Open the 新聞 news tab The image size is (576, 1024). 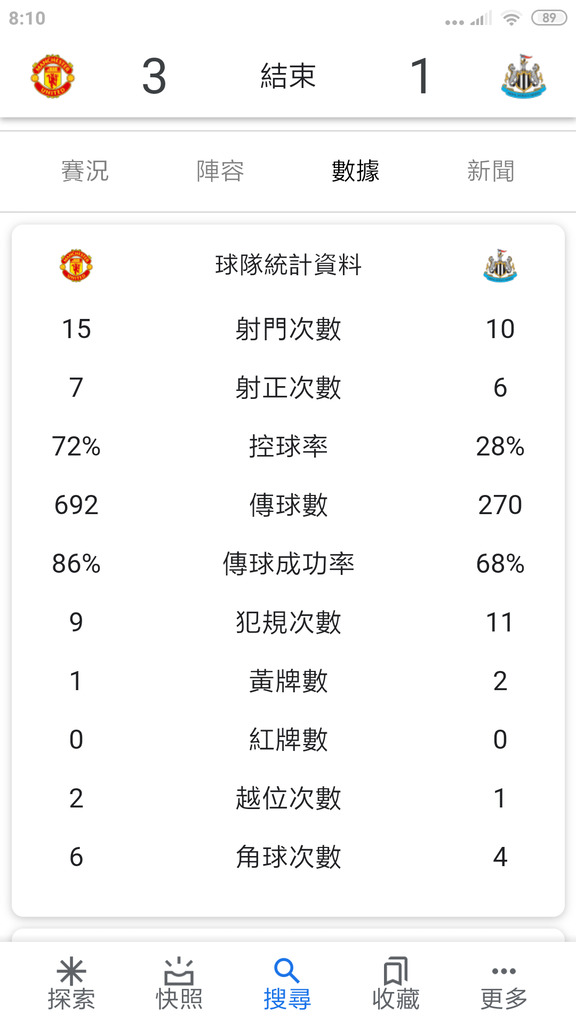[x=490, y=171]
